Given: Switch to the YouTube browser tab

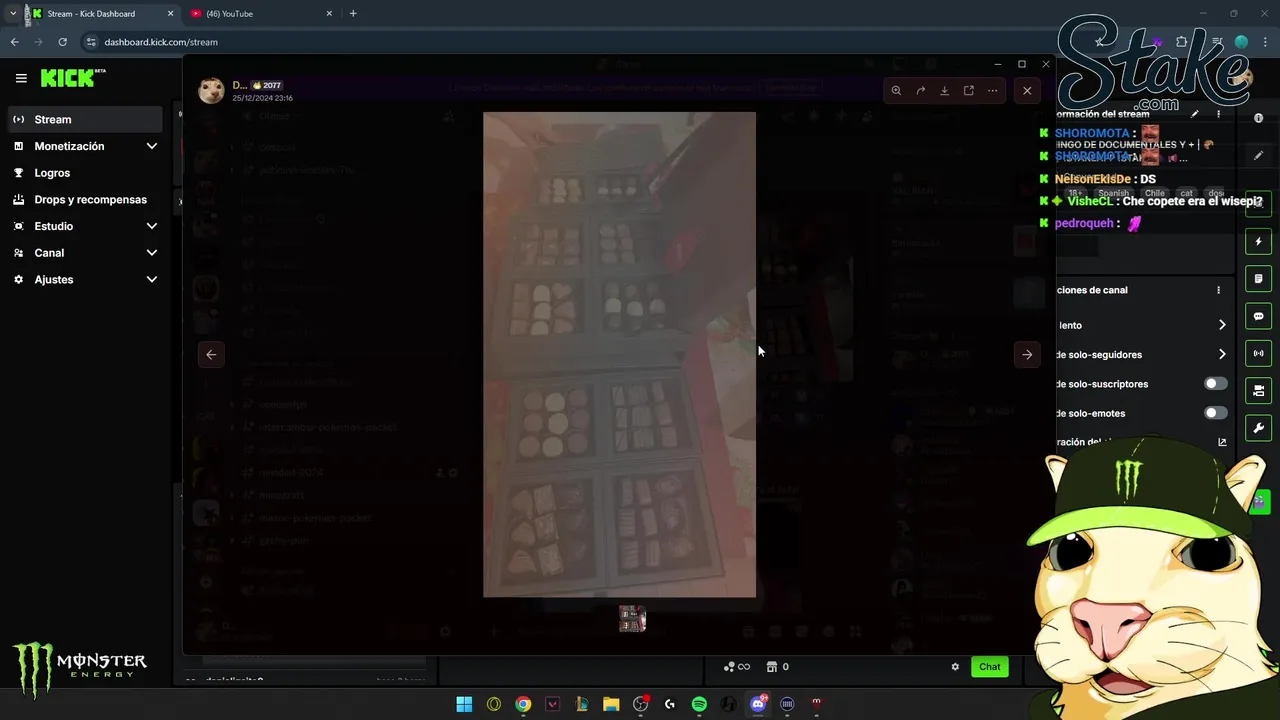Looking at the screenshot, I should coord(258,14).
